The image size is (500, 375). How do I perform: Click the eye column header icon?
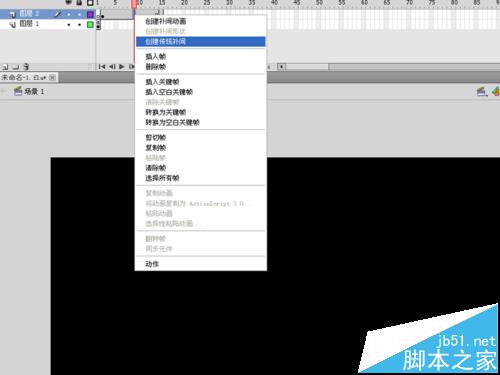click(69, 2)
